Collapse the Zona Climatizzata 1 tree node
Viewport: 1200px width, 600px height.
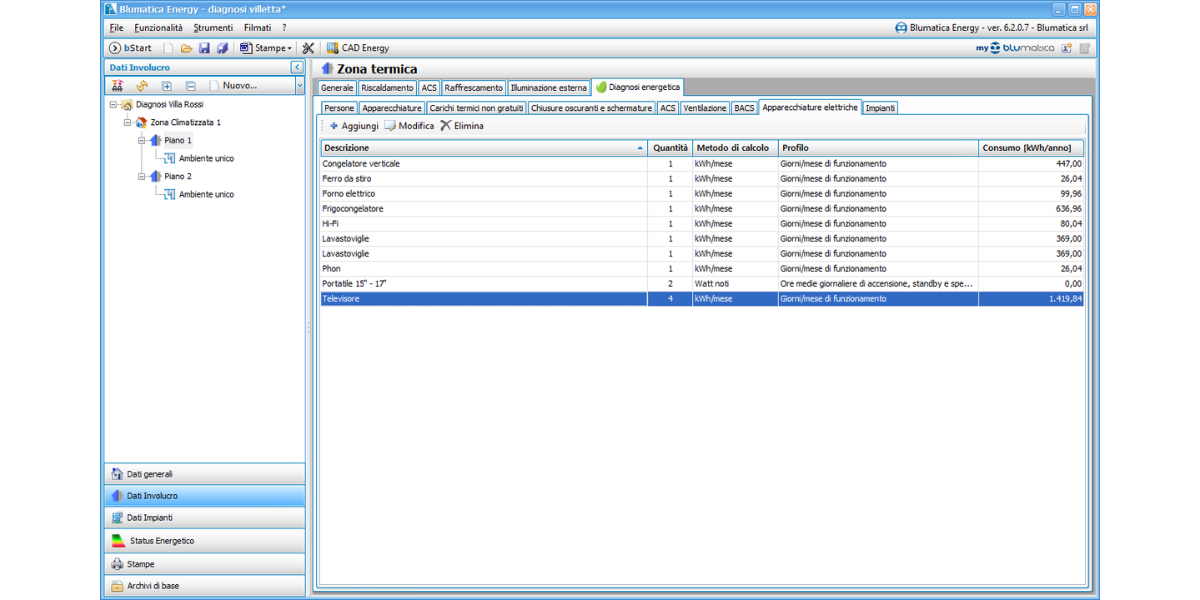128,122
